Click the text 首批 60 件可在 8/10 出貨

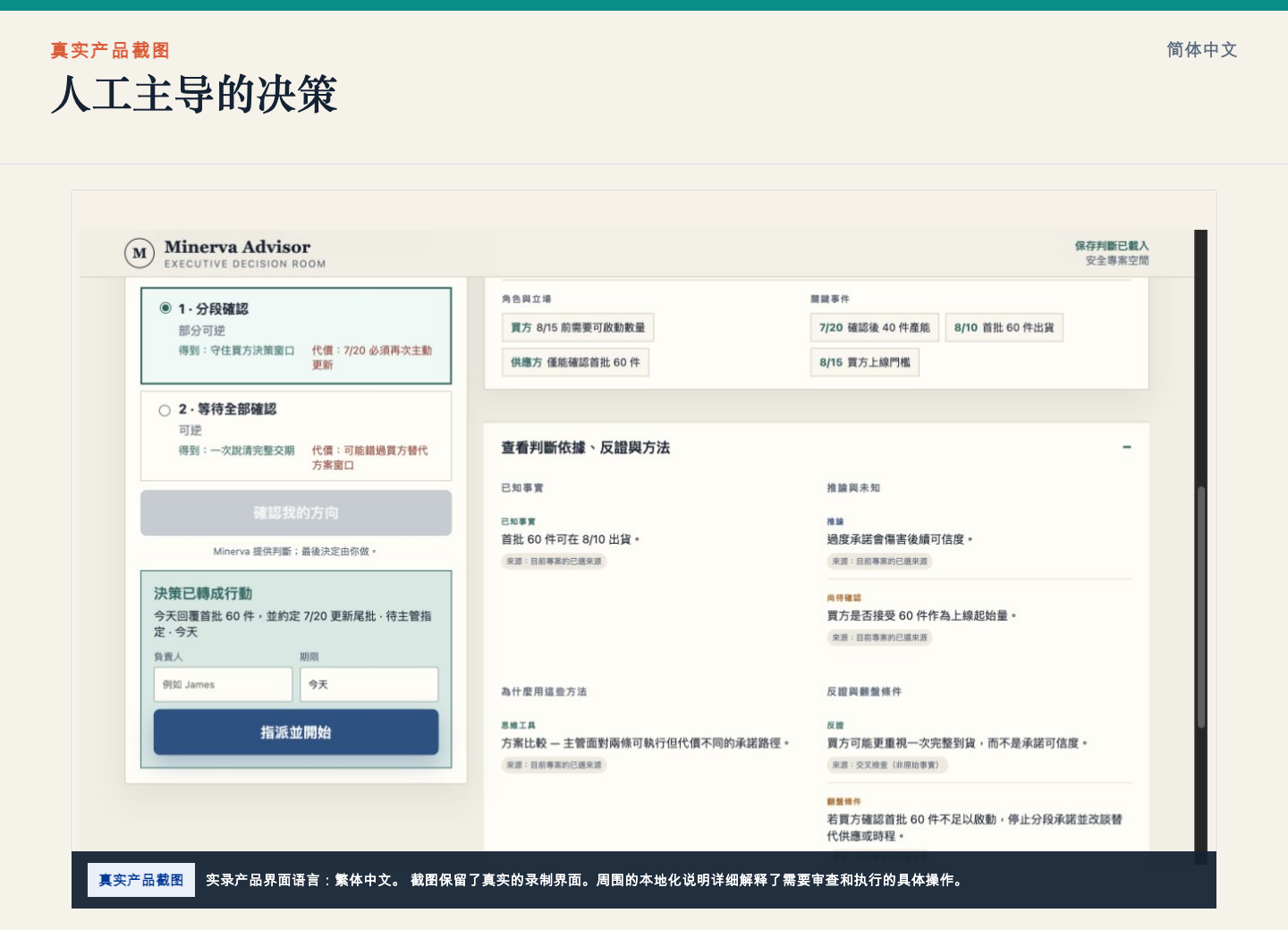click(571, 539)
